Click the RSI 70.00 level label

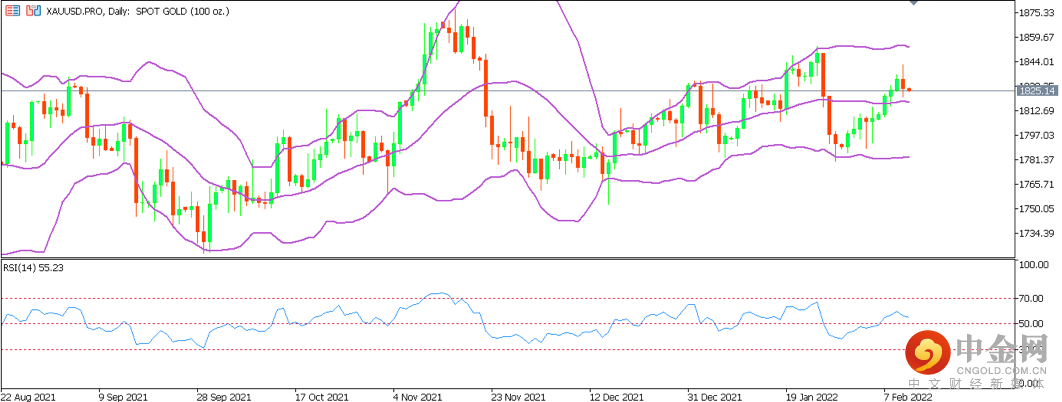1032,299
